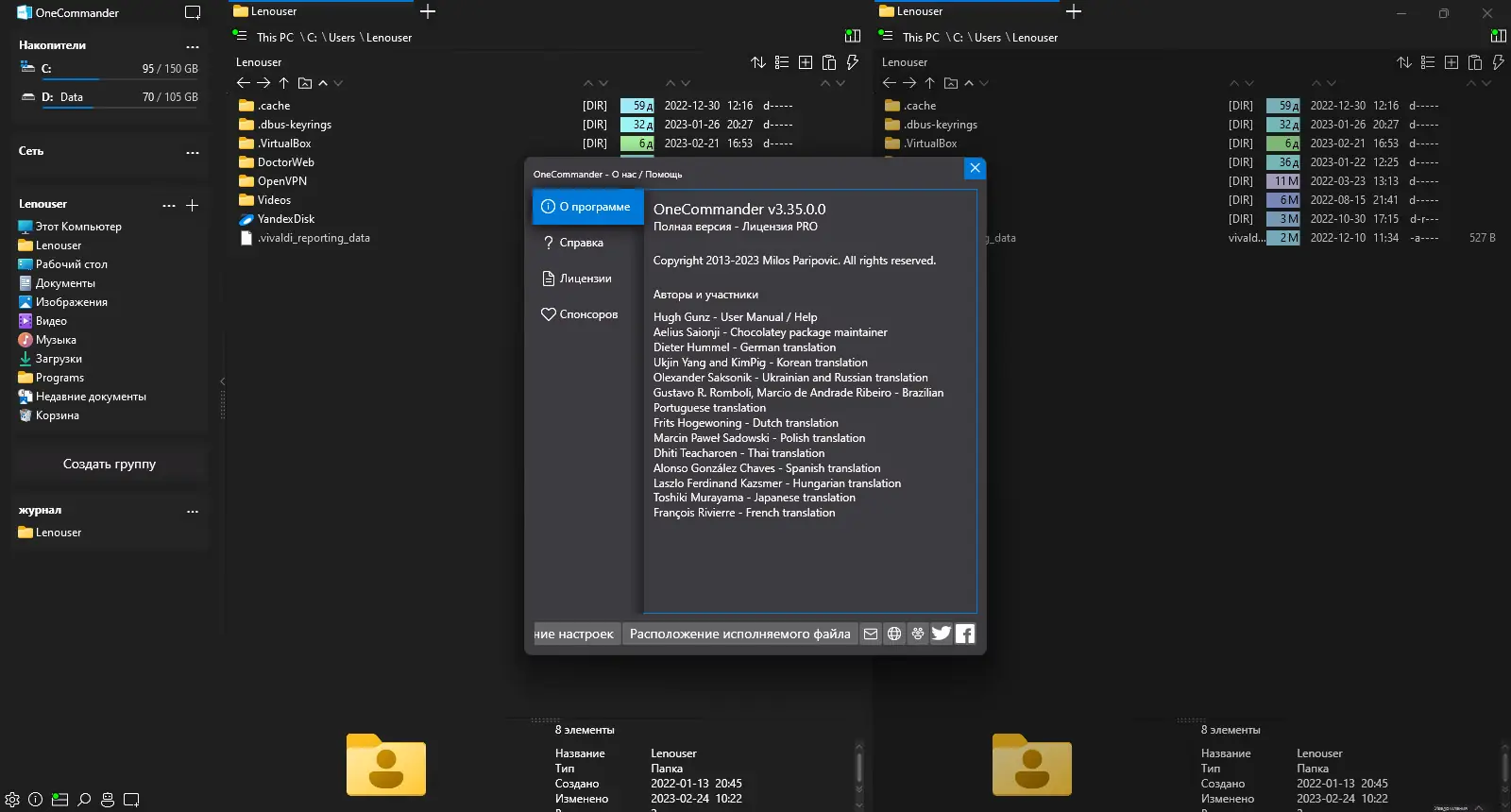Click the large folder preview thumbnail in left pane

[385, 765]
